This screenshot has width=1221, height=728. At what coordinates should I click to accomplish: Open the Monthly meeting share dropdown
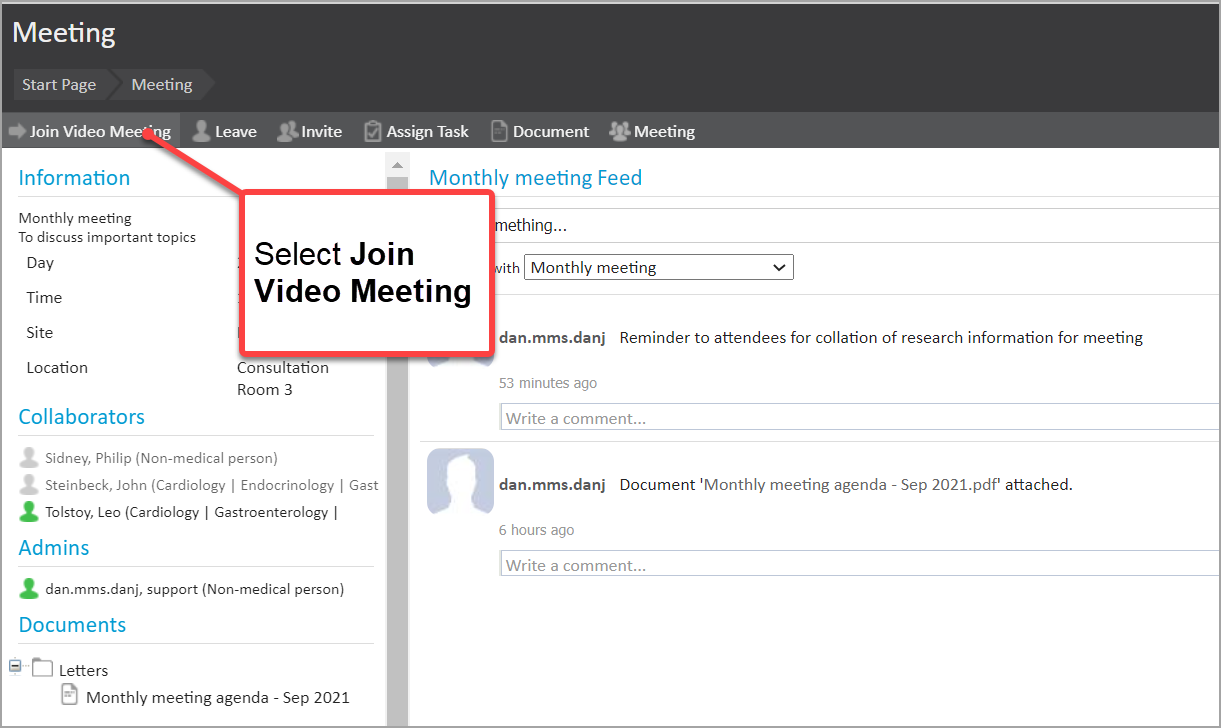click(658, 267)
